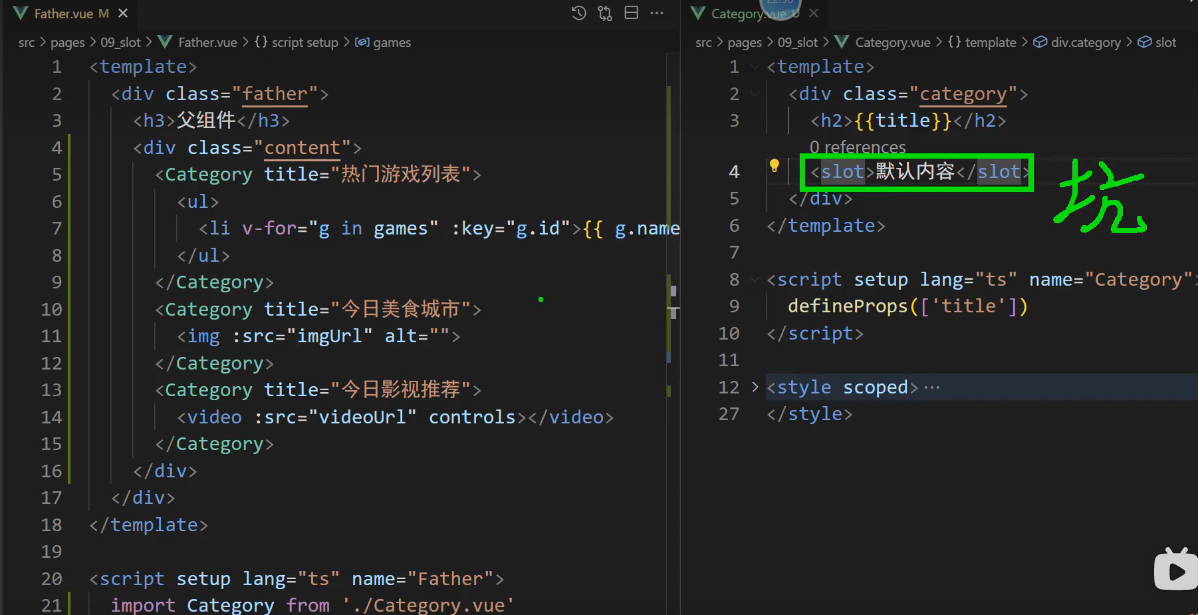This screenshot has width=1199, height=615.
Task: Click the Vue logo icon on the Father.vue tab
Action: point(21,13)
